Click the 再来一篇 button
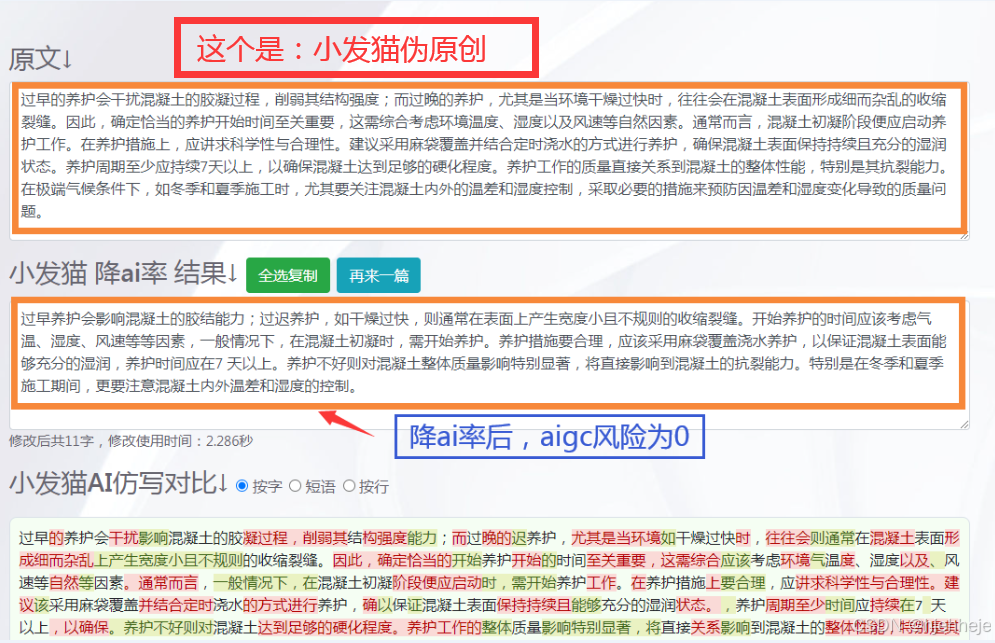The image size is (995, 643). 378,275
